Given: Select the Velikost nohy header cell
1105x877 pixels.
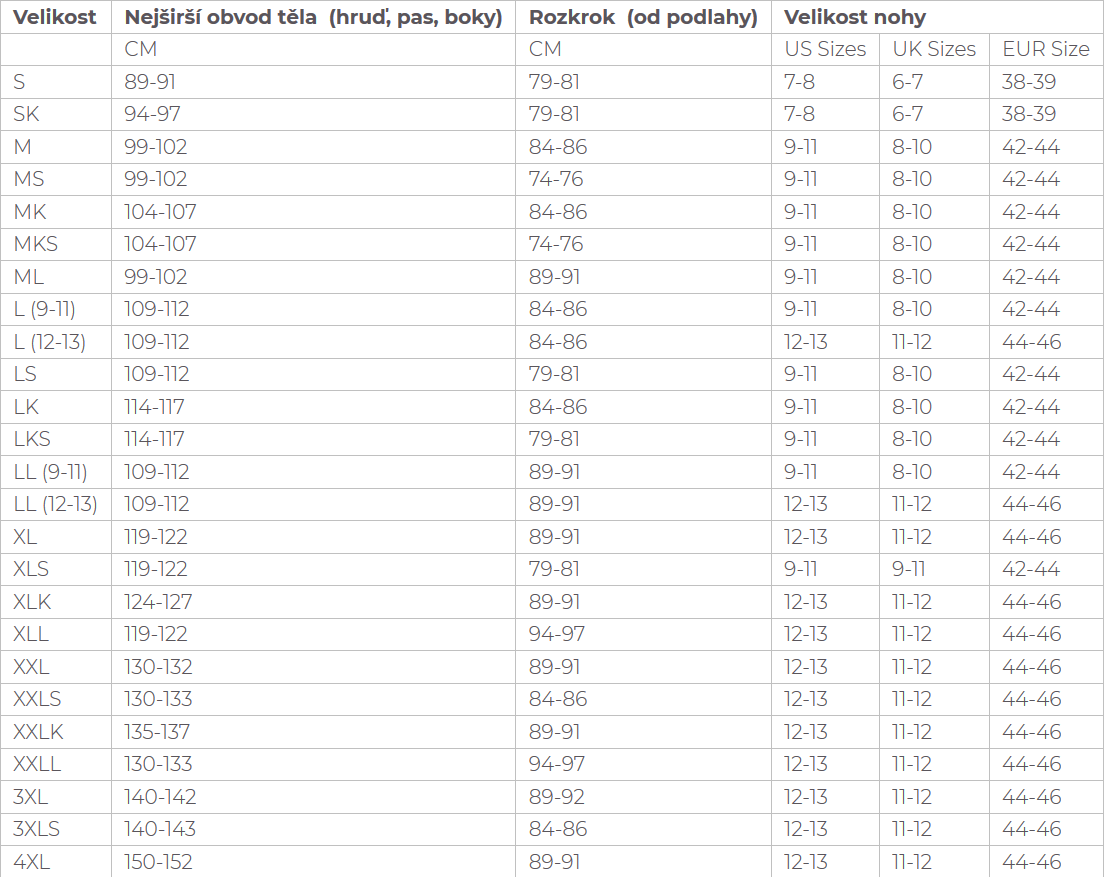Looking at the screenshot, I should (855, 18).
